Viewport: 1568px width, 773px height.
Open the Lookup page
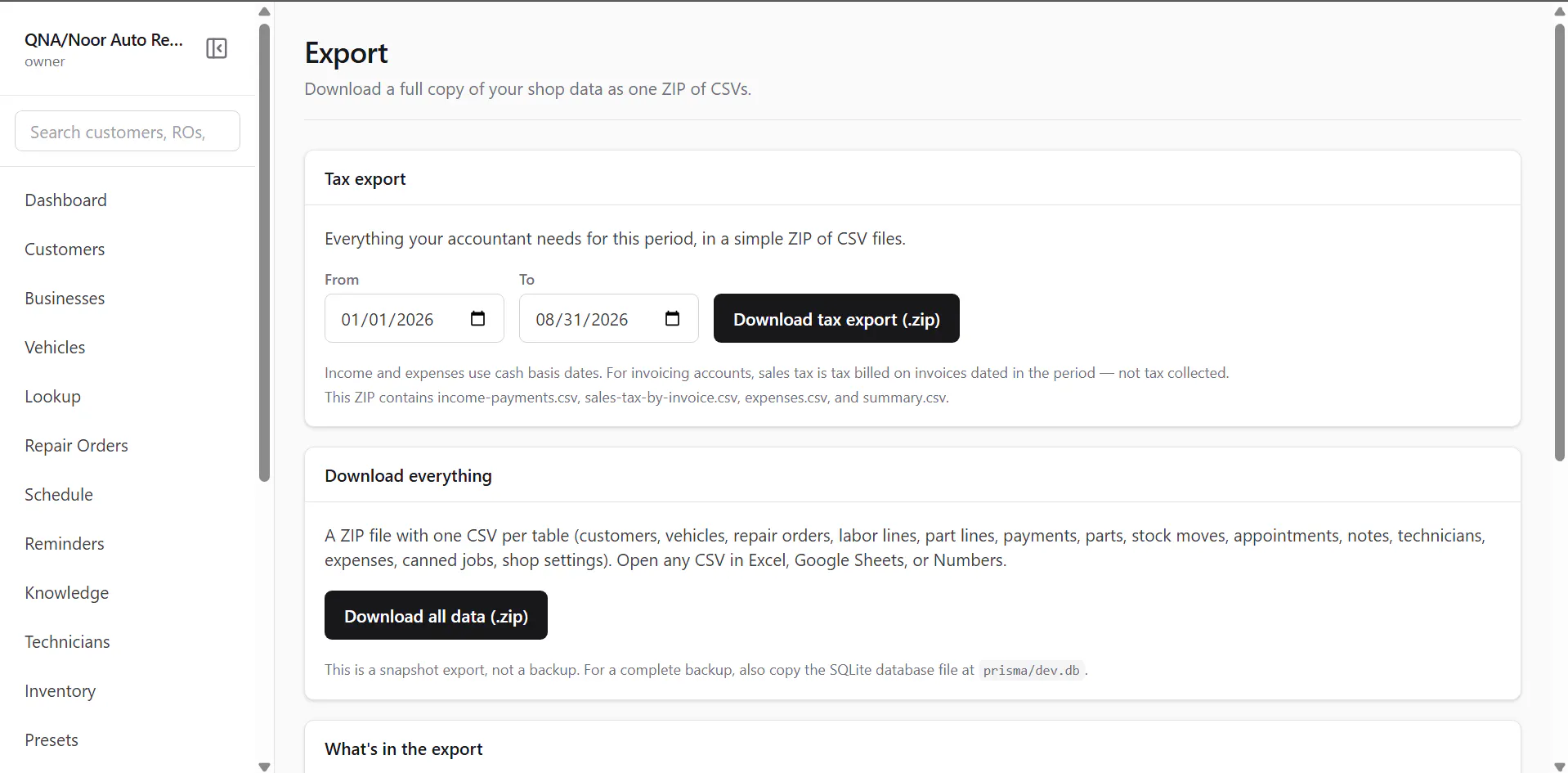pyautogui.click(x=52, y=397)
